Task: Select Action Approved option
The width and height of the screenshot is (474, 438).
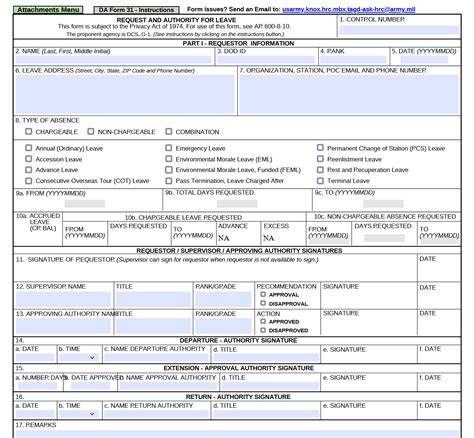Action: (263, 321)
